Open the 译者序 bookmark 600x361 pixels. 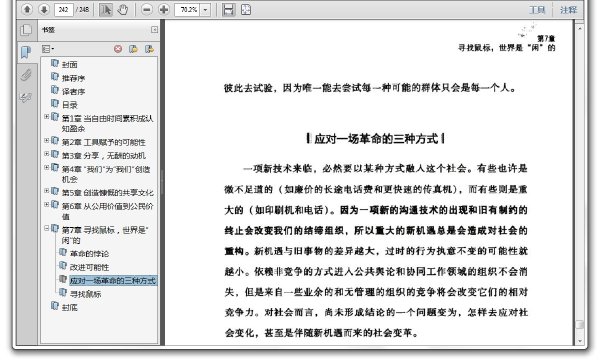click(73, 91)
